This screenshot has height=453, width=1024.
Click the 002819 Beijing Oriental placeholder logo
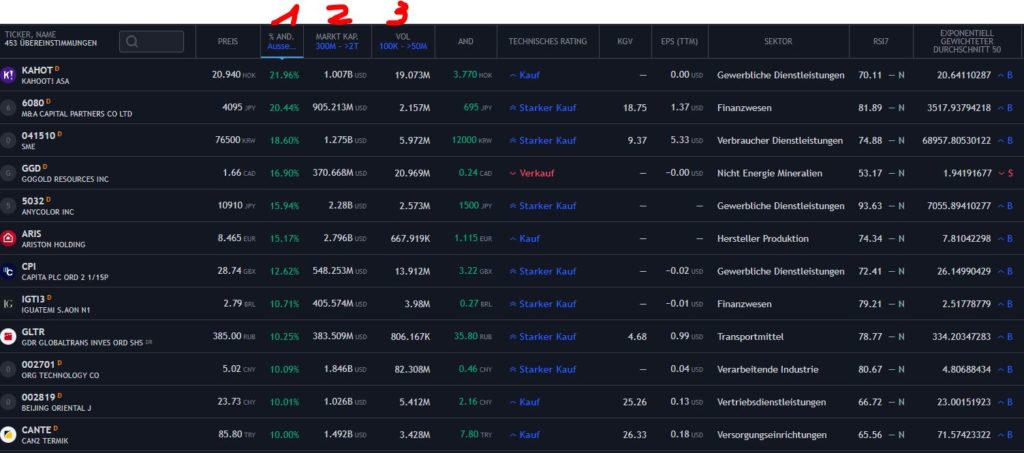[8, 402]
